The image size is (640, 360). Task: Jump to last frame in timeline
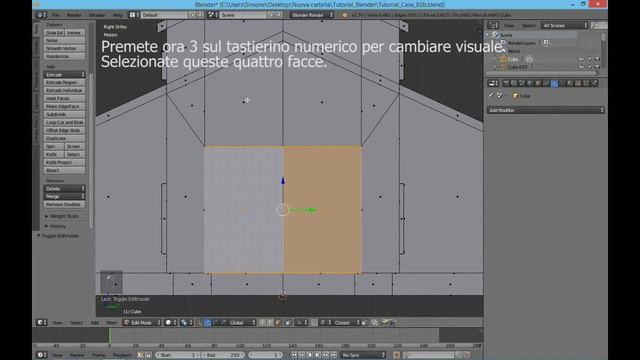[334, 355]
